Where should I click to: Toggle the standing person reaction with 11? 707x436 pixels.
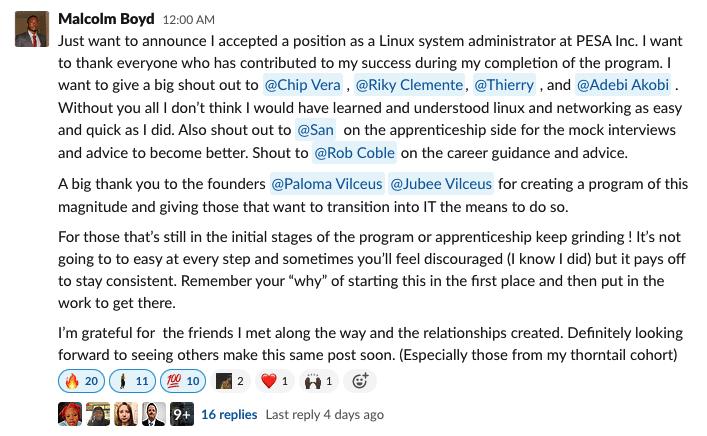133,381
